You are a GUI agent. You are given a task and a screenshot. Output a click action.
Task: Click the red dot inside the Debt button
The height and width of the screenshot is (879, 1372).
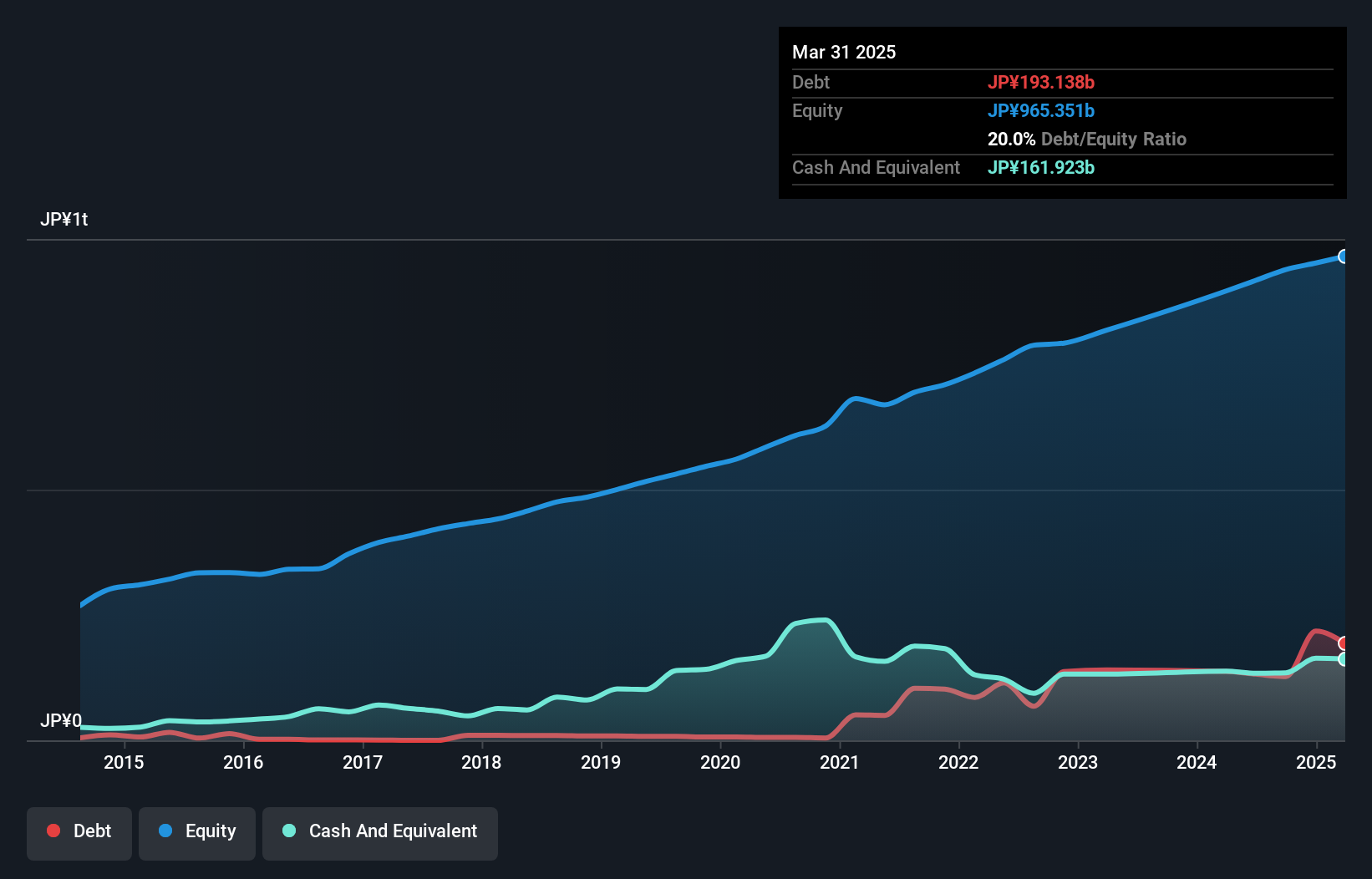53,831
